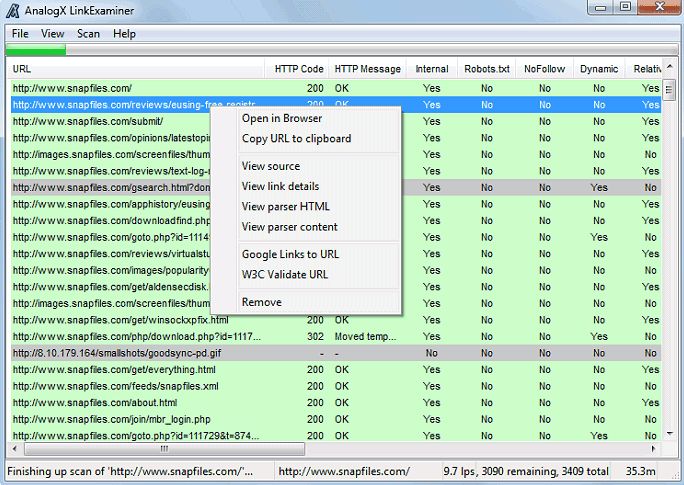Image resolution: width=684 pixels, height=485 pixels.
Task: Select the goto.php?id=111729 URL row
Action: coord(336,436)
